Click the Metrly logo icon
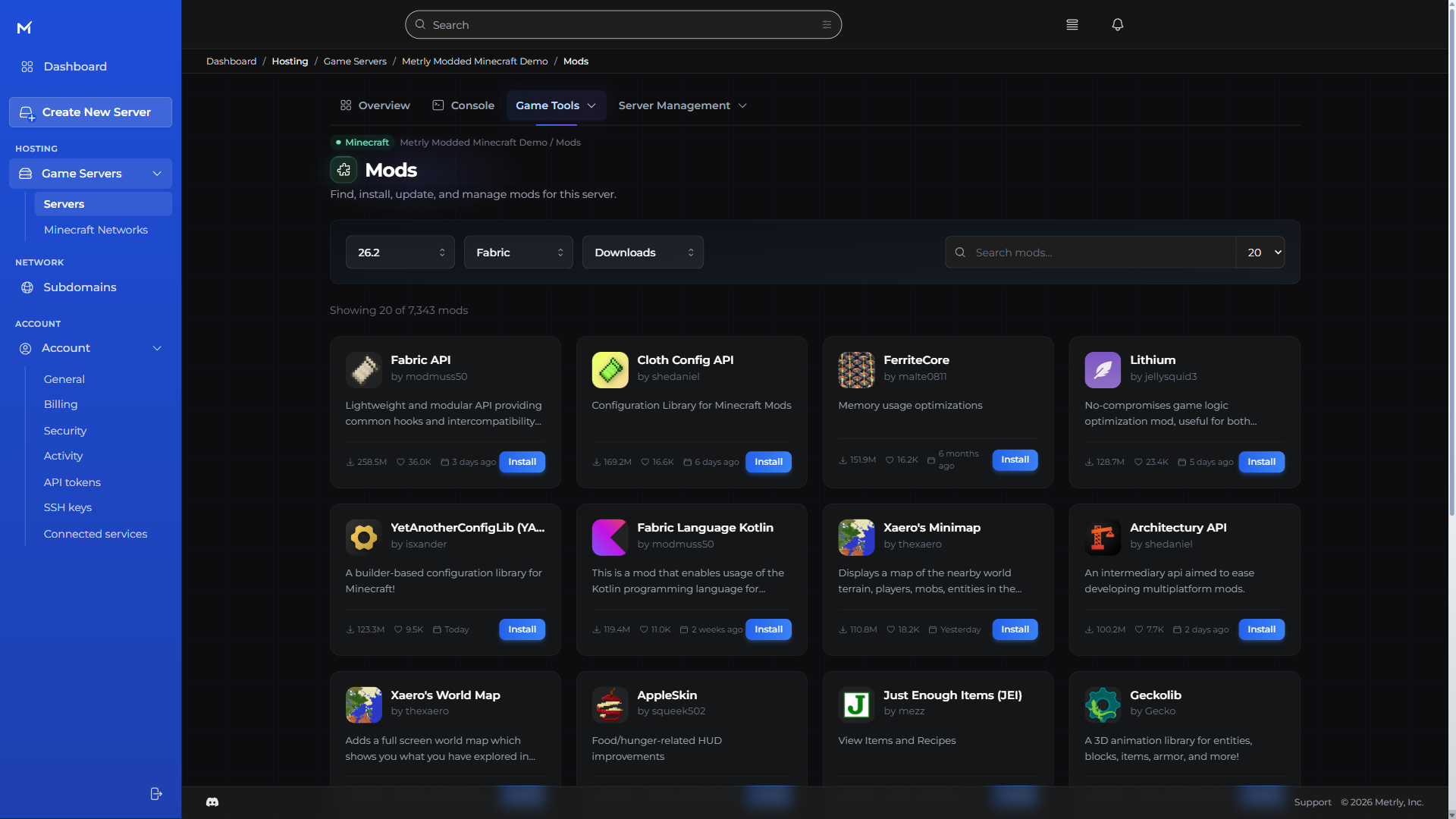Viewport: 1456px width, 819px height. pyautogui.click(x=24, y=27)
